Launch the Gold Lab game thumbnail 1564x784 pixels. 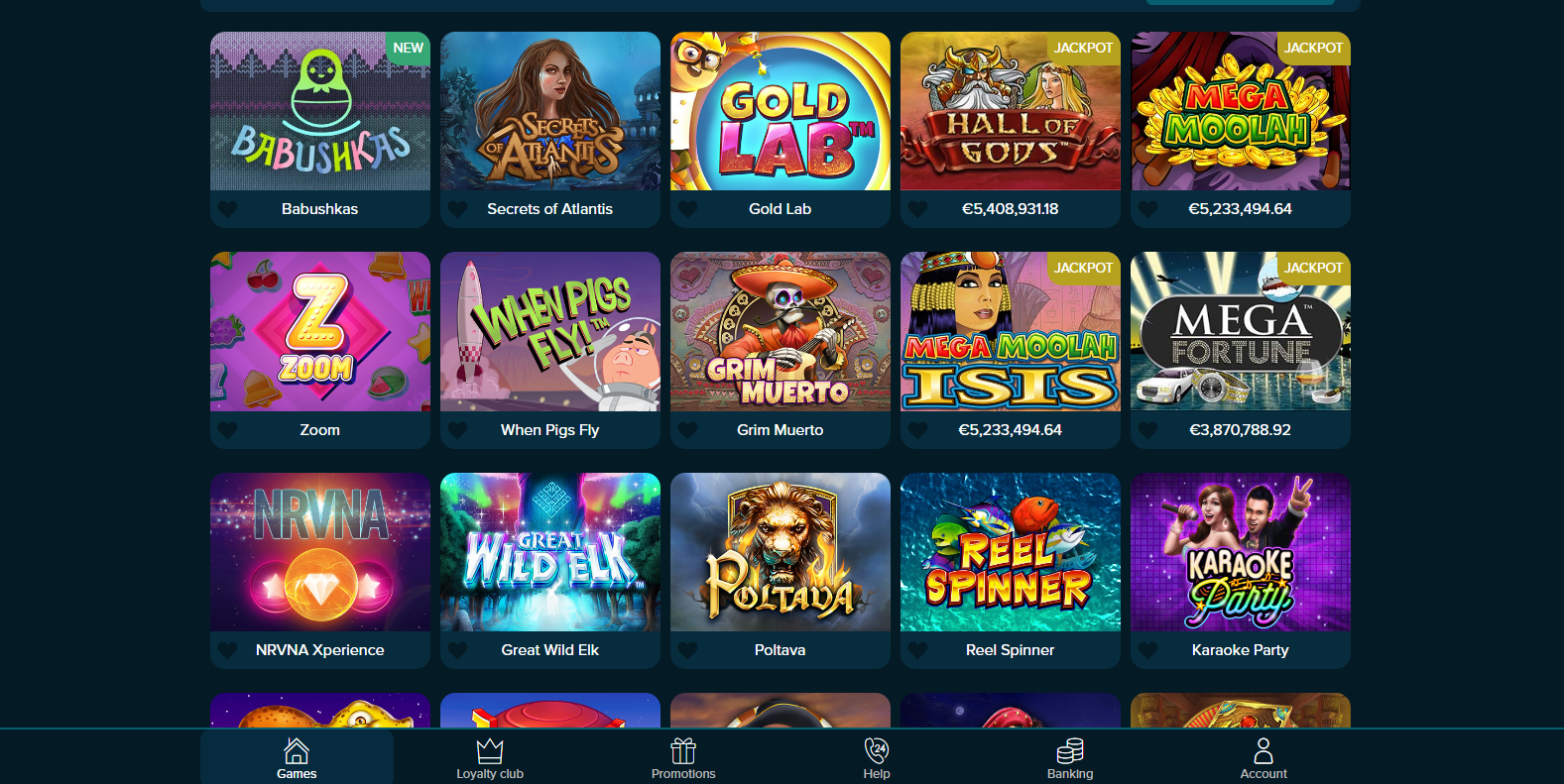(x=781, y=111)
